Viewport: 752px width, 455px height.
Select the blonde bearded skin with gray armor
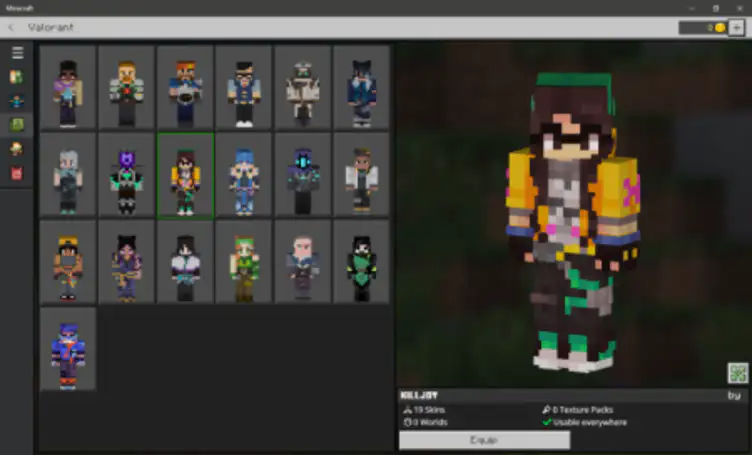point(127,88)
